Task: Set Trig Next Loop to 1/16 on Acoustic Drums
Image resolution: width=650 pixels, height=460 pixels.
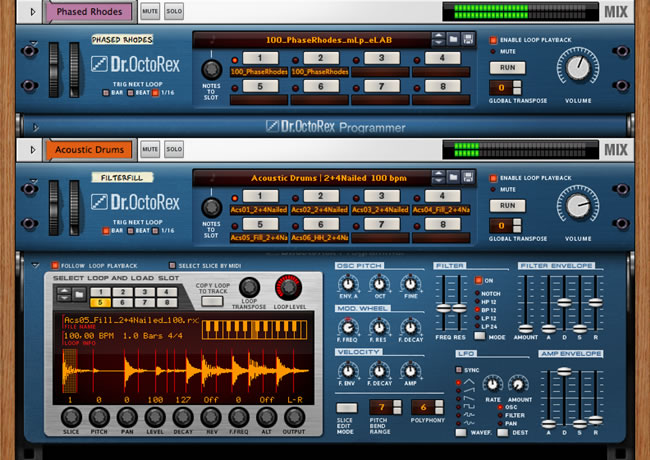Action: coord(155,231)
